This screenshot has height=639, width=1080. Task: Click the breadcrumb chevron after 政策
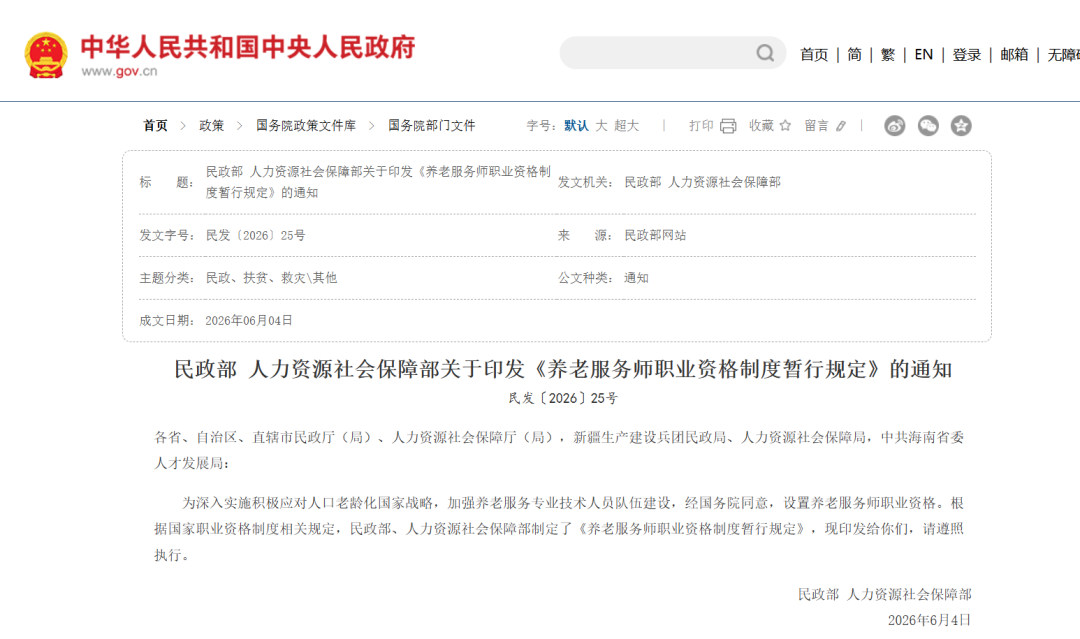click(240, 125)
